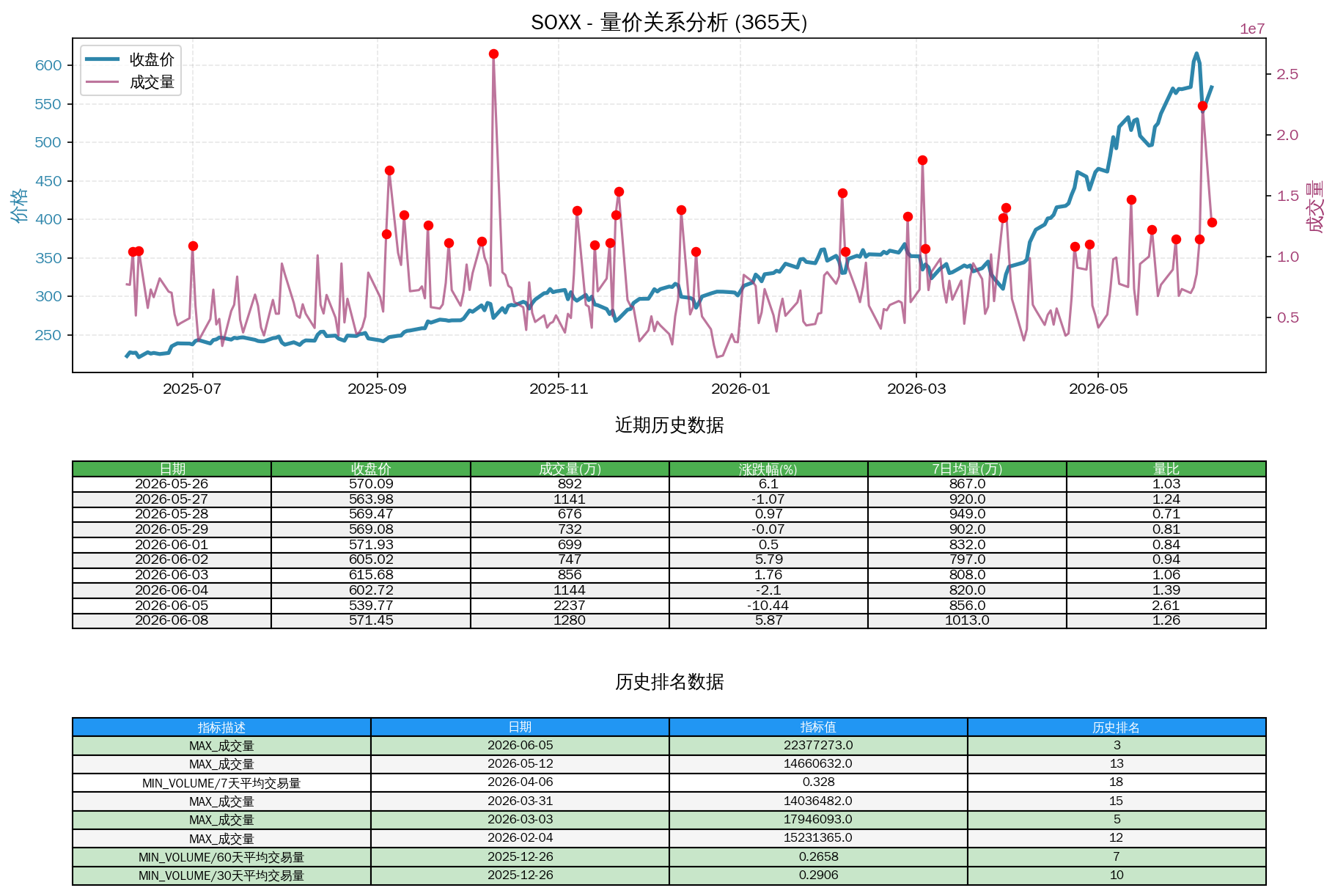The image size is (1335, 896).
Task: Click the blue 收盘价 legend line swatch
Action: point(102,59)
